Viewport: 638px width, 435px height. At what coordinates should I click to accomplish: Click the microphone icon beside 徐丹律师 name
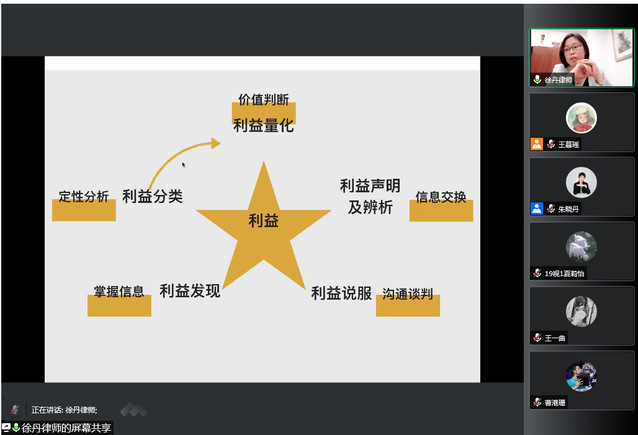pyautogui.click(x=538, y=79)
